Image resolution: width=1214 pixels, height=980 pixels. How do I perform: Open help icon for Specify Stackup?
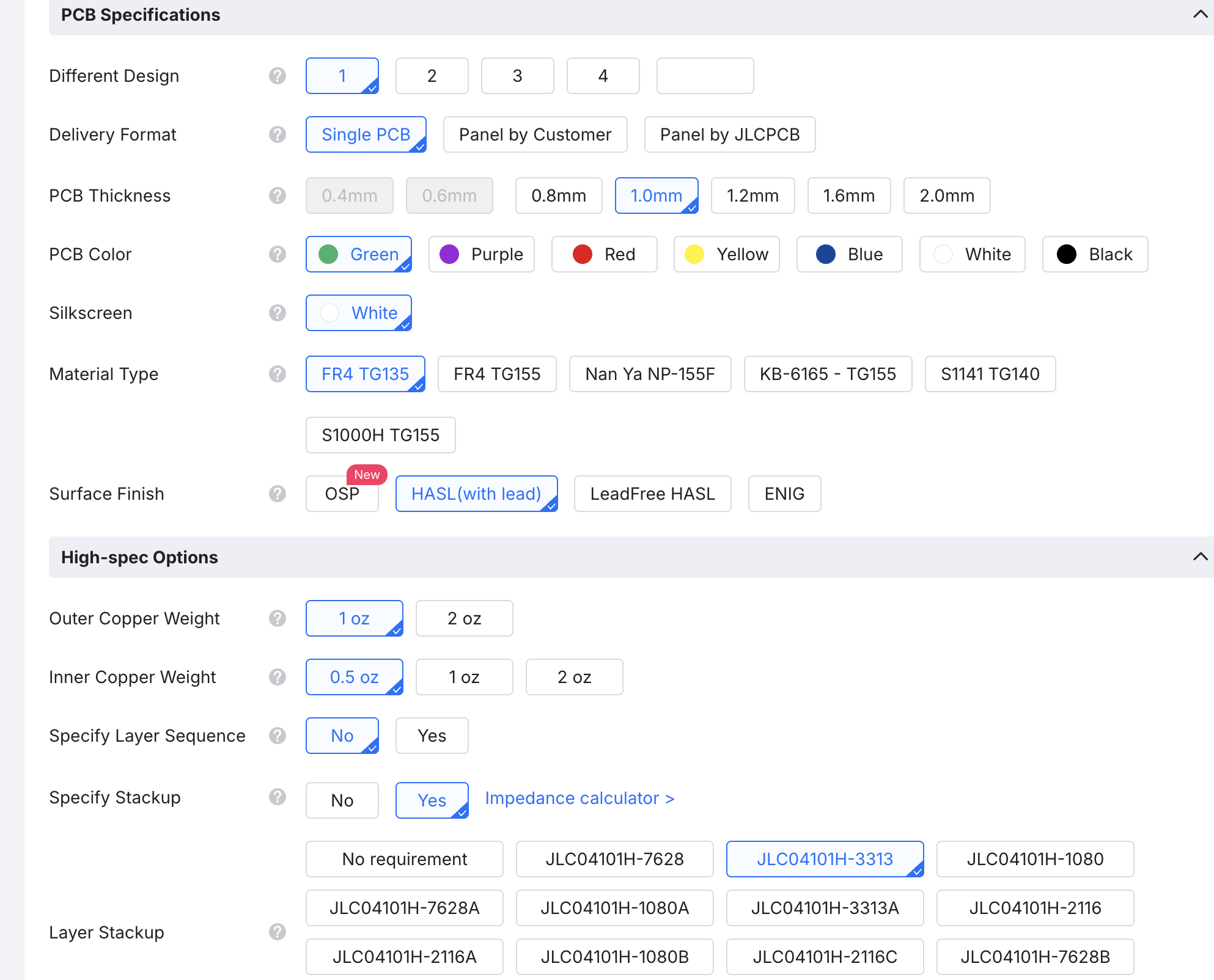click(x=278, y=797)
